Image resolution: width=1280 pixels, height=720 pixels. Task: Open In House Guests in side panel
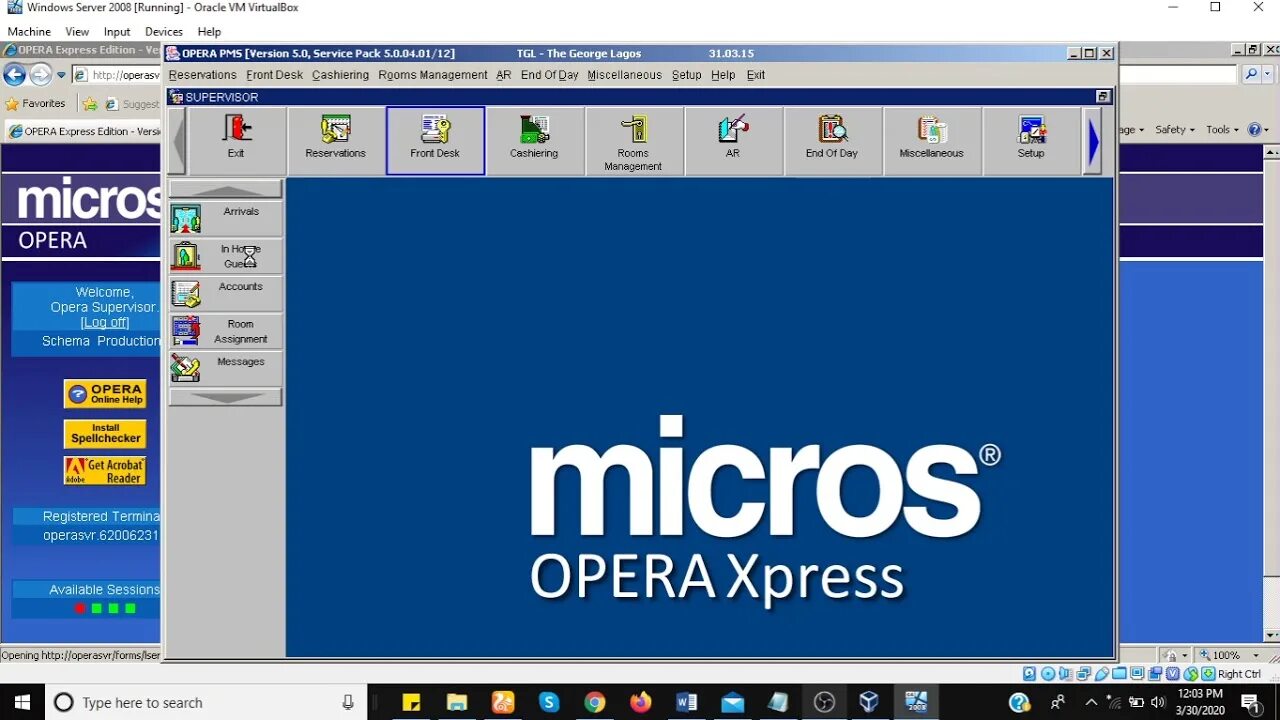[x=226, y=256]
